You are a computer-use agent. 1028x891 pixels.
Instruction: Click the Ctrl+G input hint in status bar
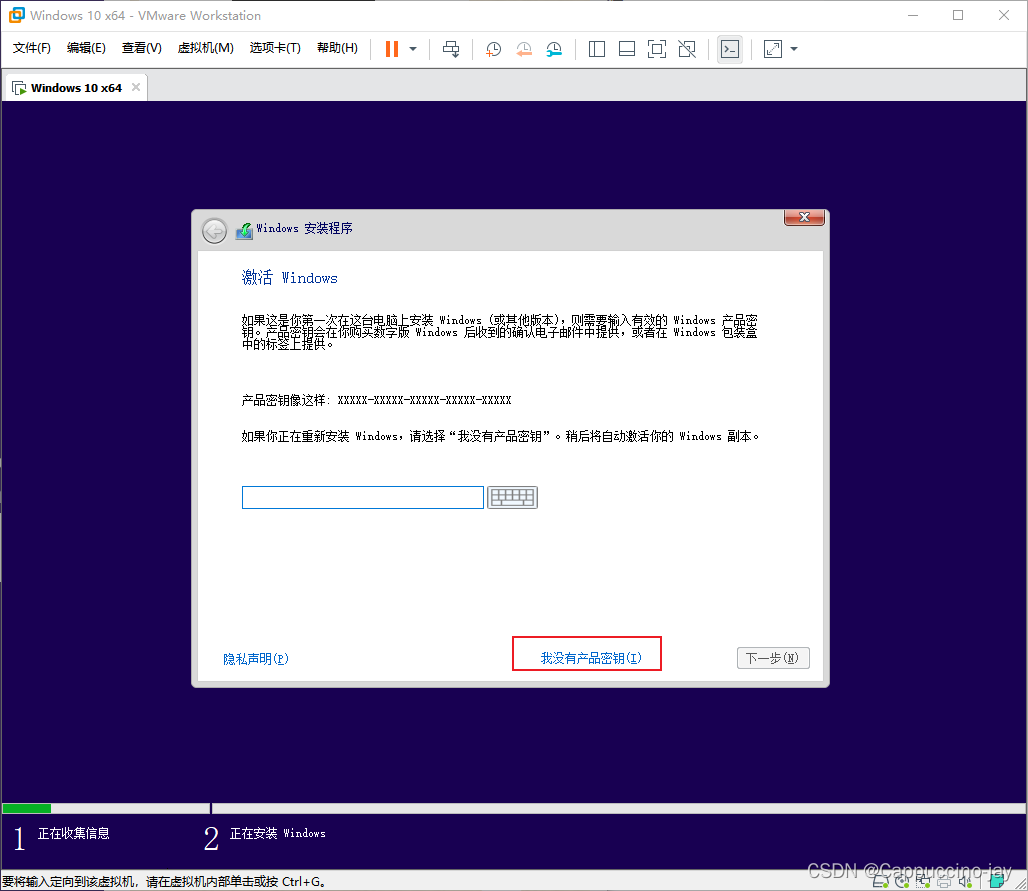pyautogui.click(x=164, y=881)
